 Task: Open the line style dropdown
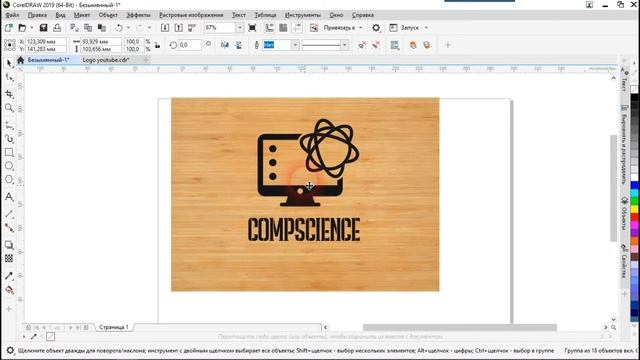pyautogui.click(x=344, y=45)
